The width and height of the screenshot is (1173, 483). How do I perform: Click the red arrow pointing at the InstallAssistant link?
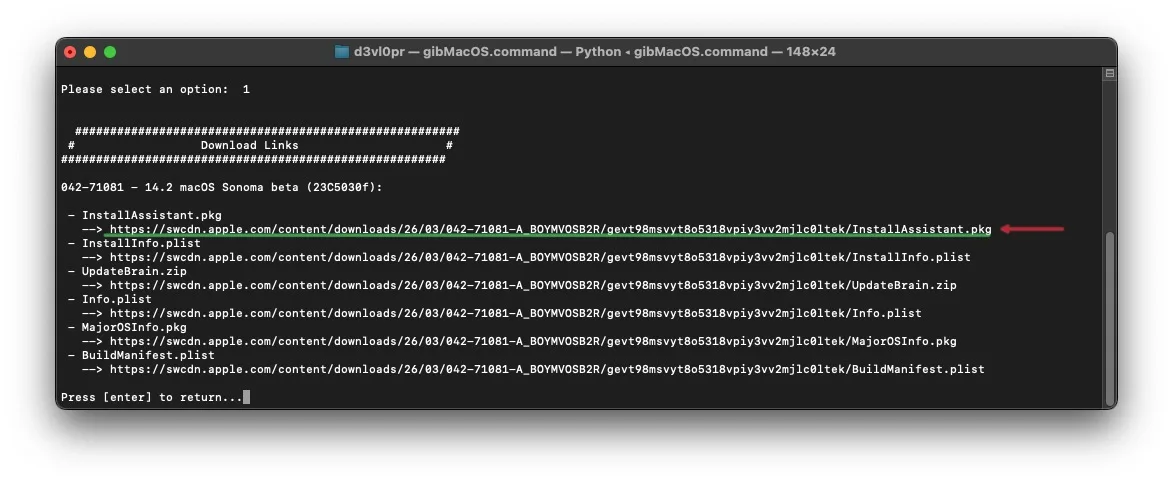click(1032, 229)
